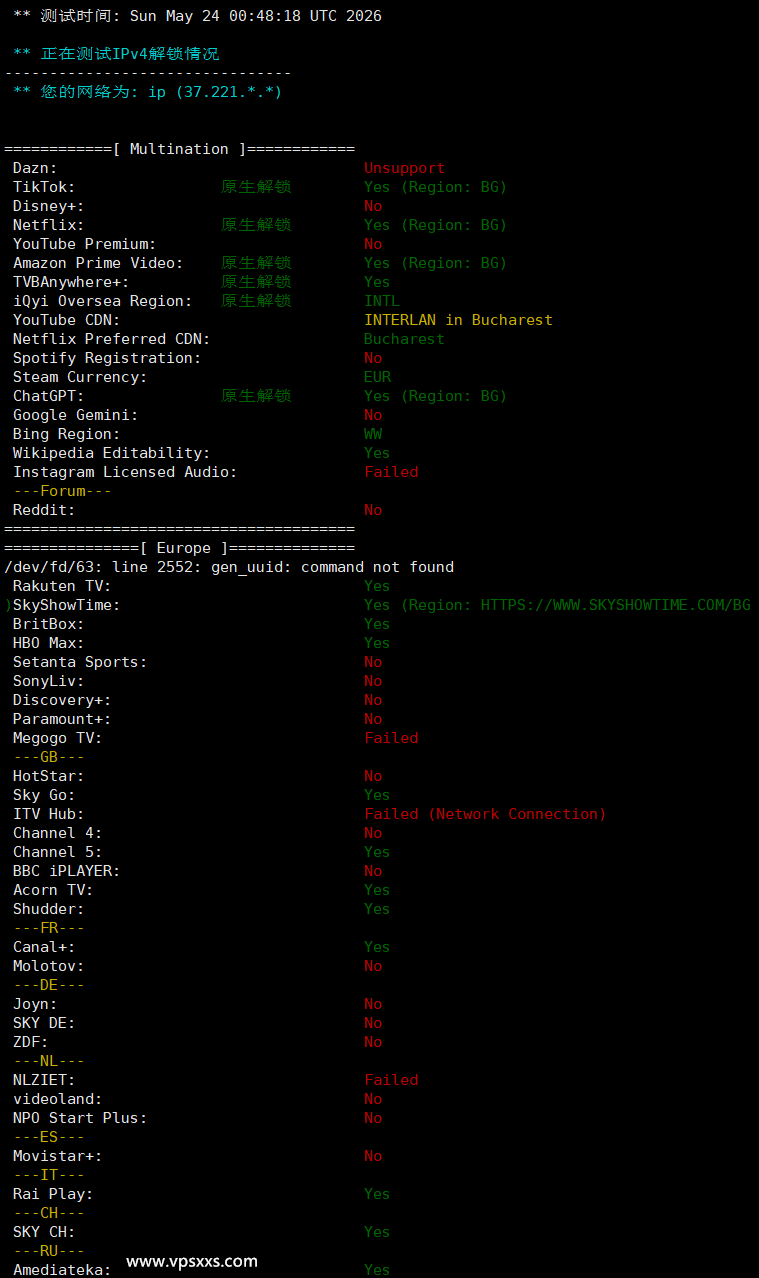
Task: Click the 'Canal+:' label
Action: pyautogui.click(x=44, y=947)
